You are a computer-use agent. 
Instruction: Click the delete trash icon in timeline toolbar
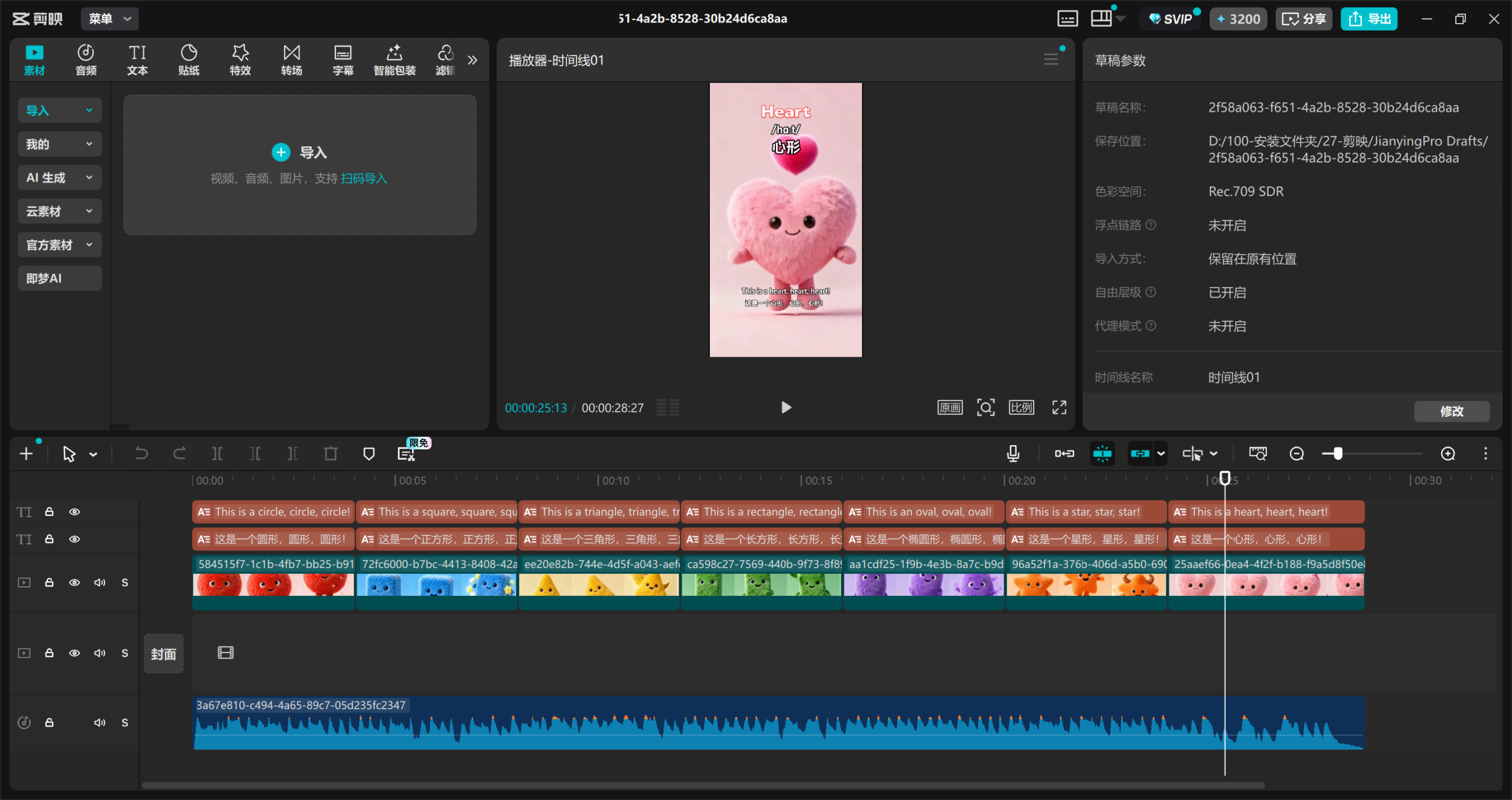[x=331, y=453]
